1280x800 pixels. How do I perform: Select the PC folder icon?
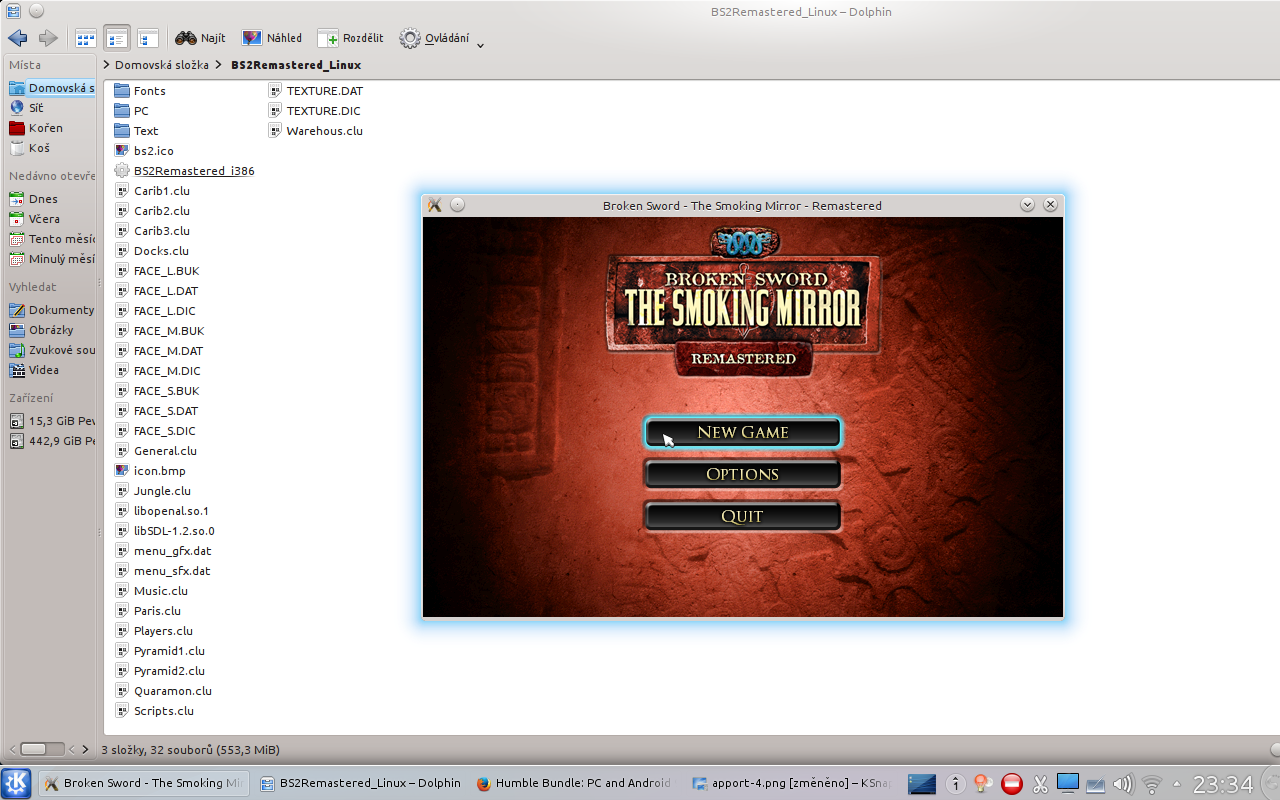(122, 111)
